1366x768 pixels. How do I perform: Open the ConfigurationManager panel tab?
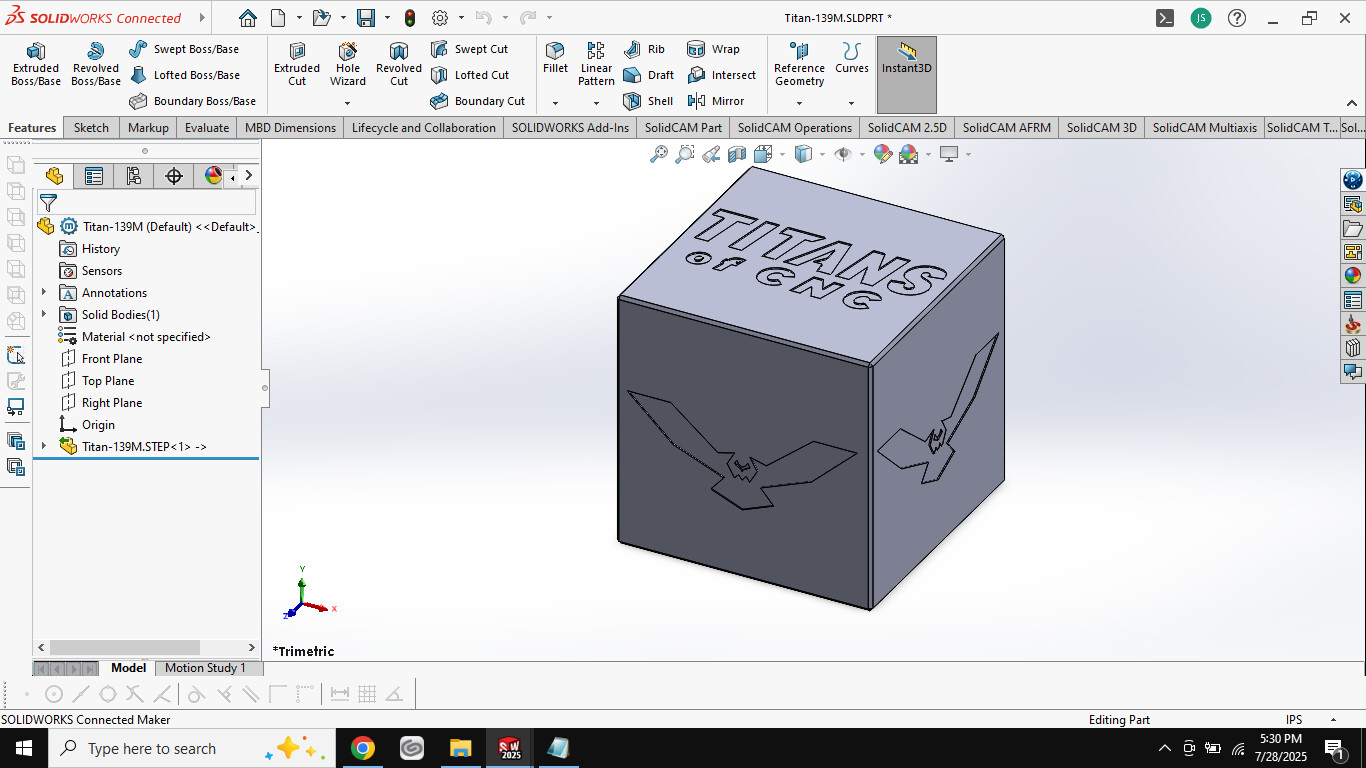134,176
